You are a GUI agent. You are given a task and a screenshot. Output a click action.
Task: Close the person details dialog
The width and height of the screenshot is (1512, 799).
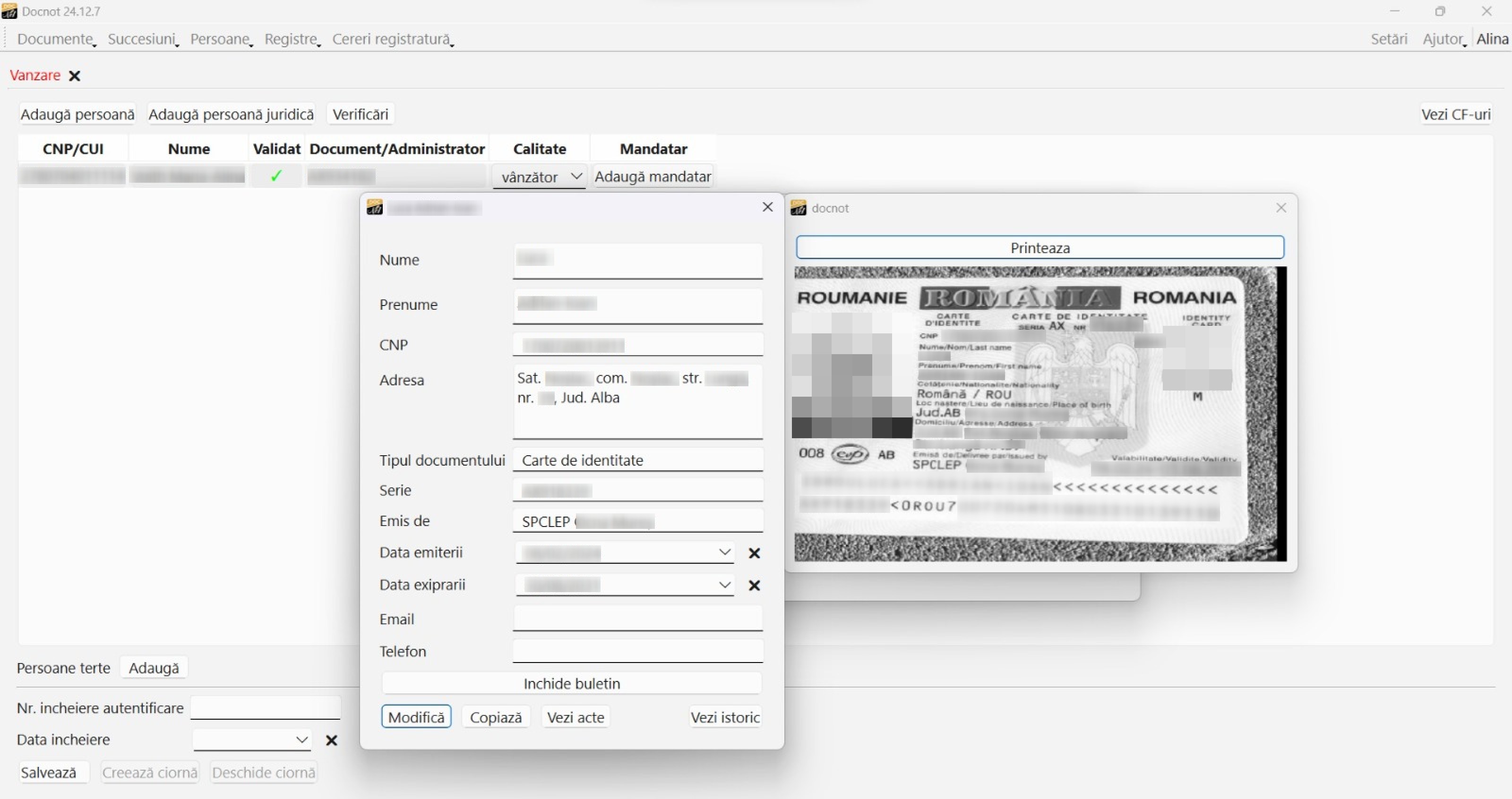[767, 207]
